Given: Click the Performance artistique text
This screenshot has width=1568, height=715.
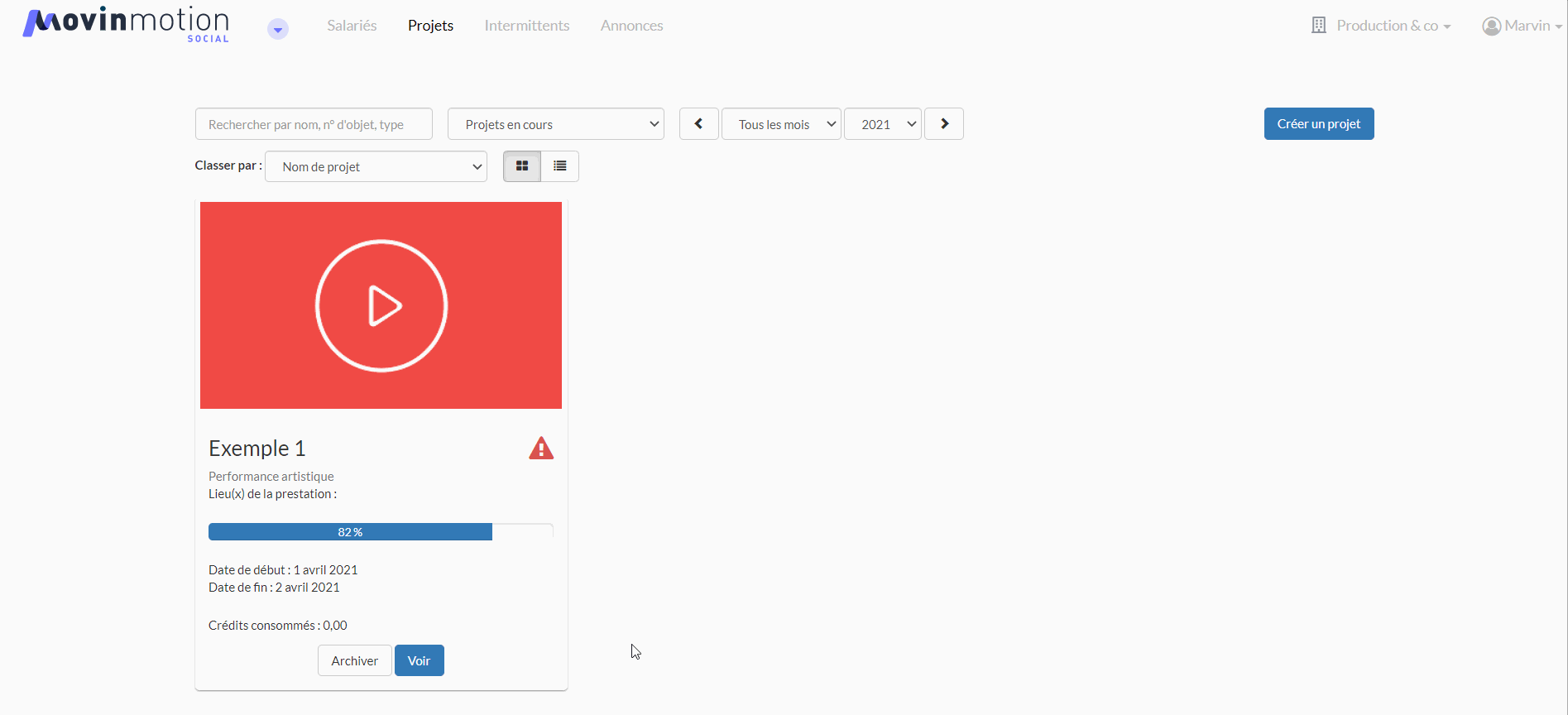Looking at the screenshot, I should pos(271,477).
